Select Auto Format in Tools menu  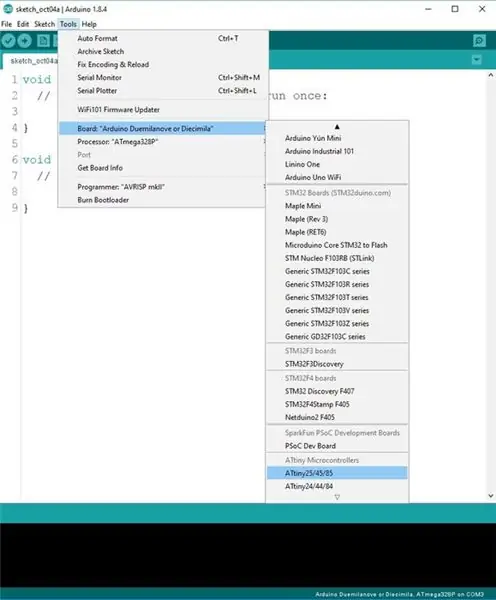[163, 38]
